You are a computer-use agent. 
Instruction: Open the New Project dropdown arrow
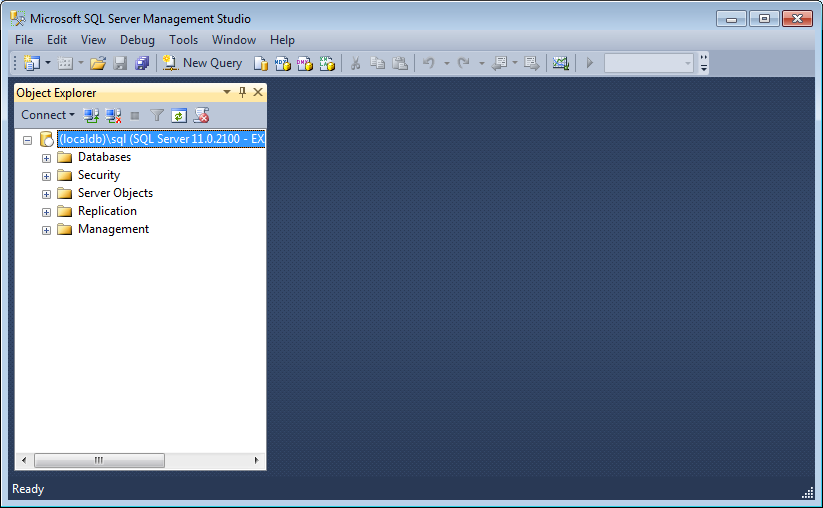point(48,63)
